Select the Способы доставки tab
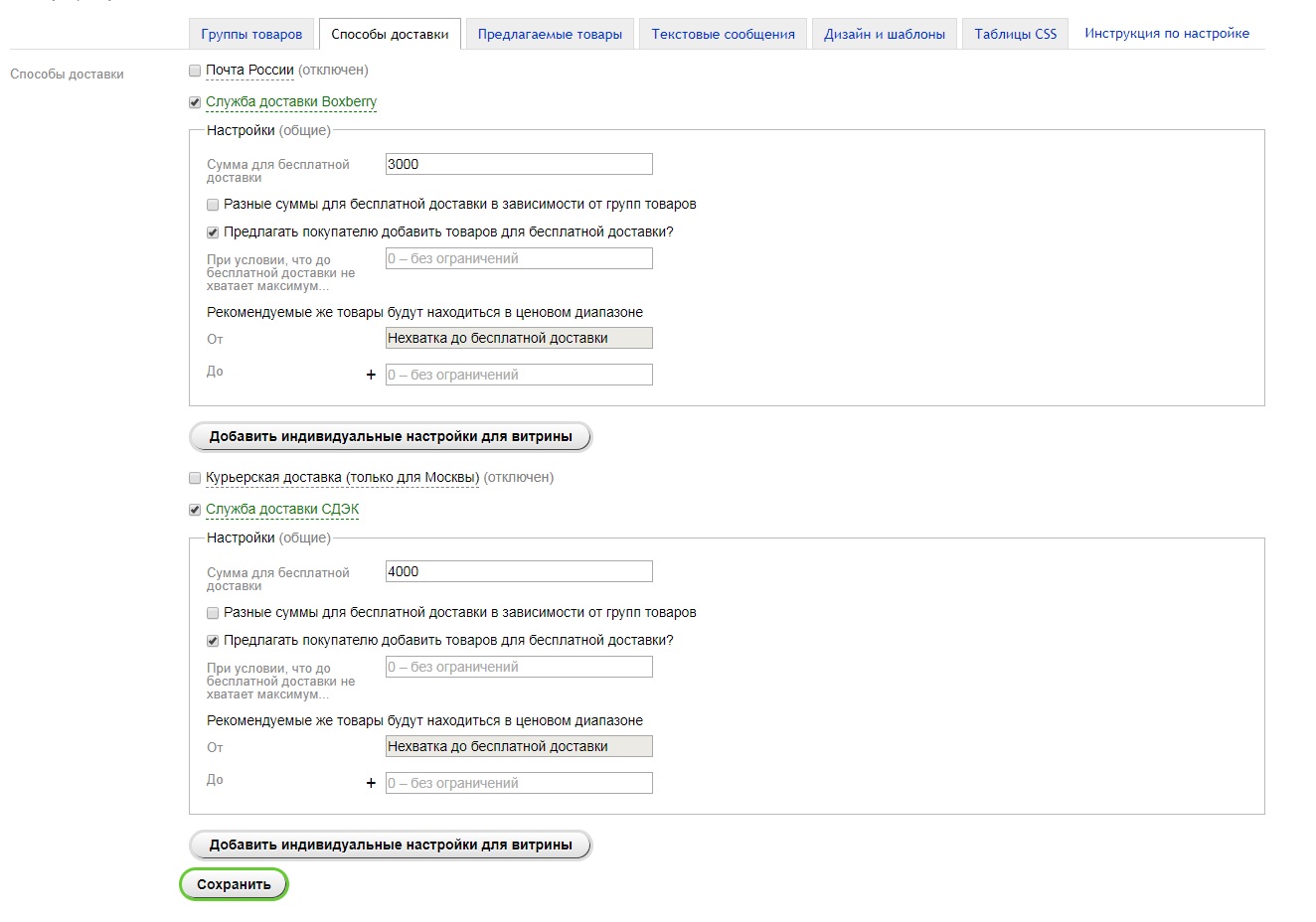This screenshot has height=922, width=1316. (390, 34)
